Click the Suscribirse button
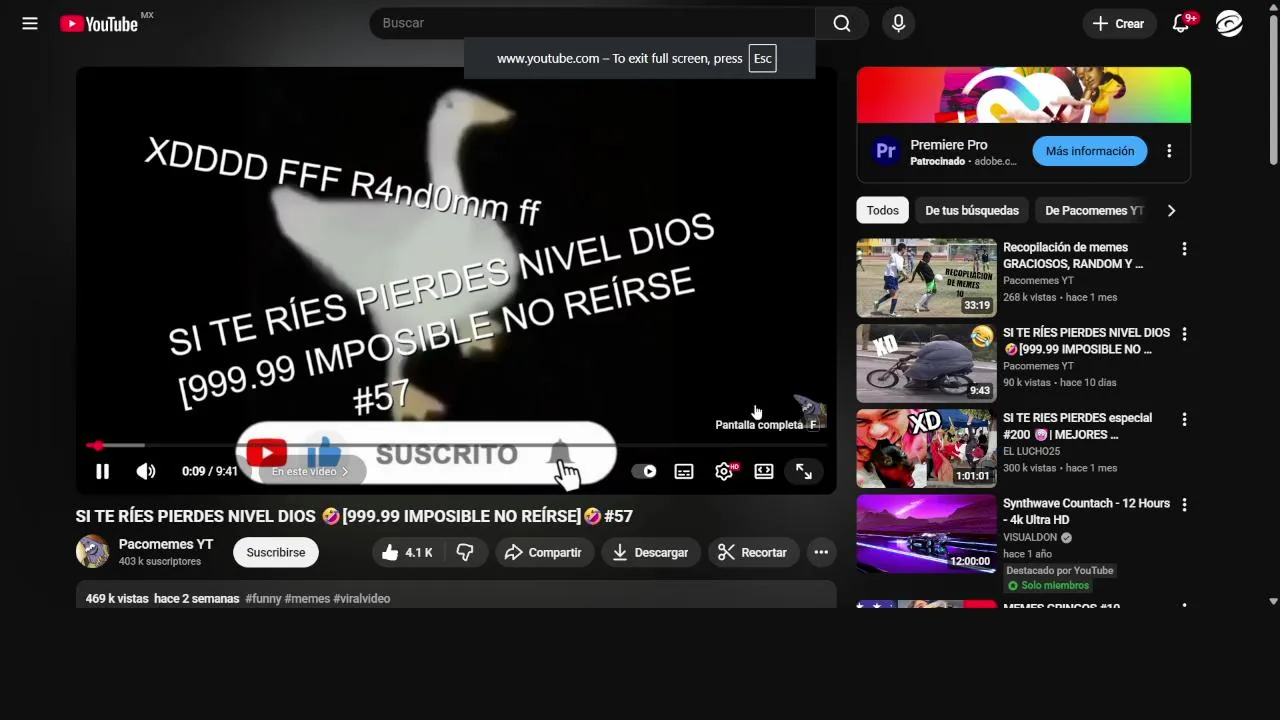The image size is (1280, 720). (x=276, y=552)
